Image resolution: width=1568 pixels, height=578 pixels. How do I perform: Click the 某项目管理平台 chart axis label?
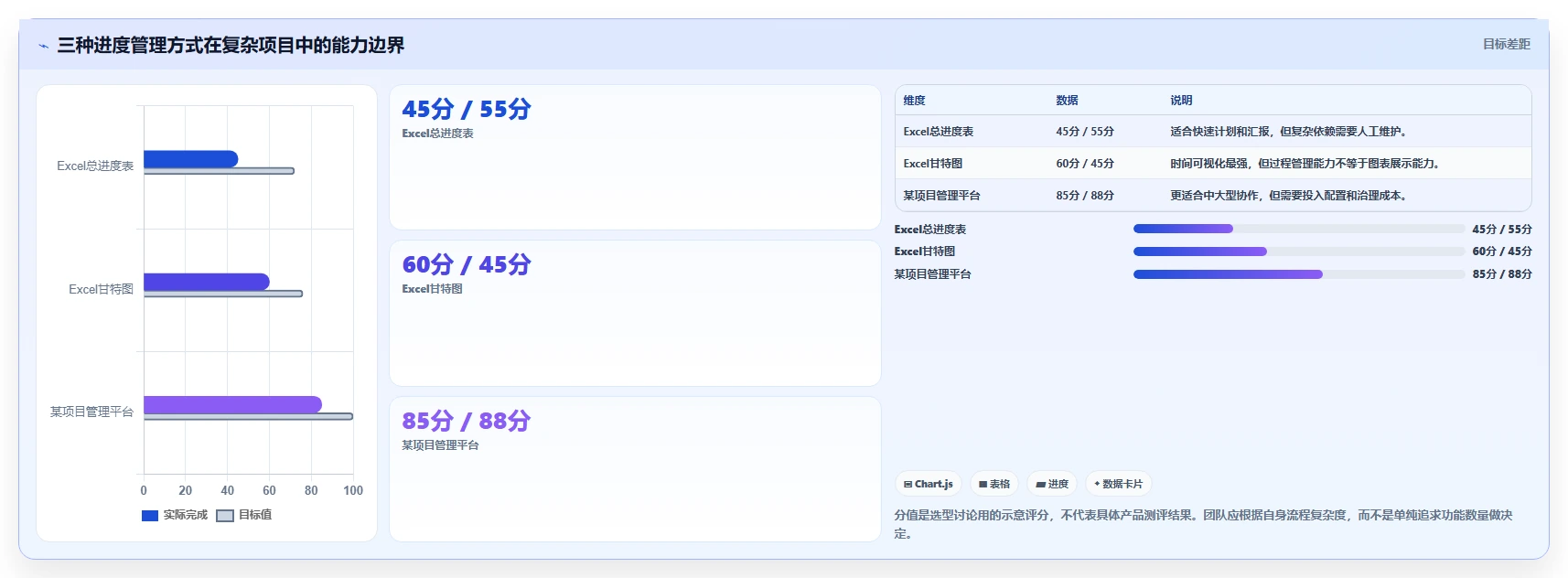91,412
